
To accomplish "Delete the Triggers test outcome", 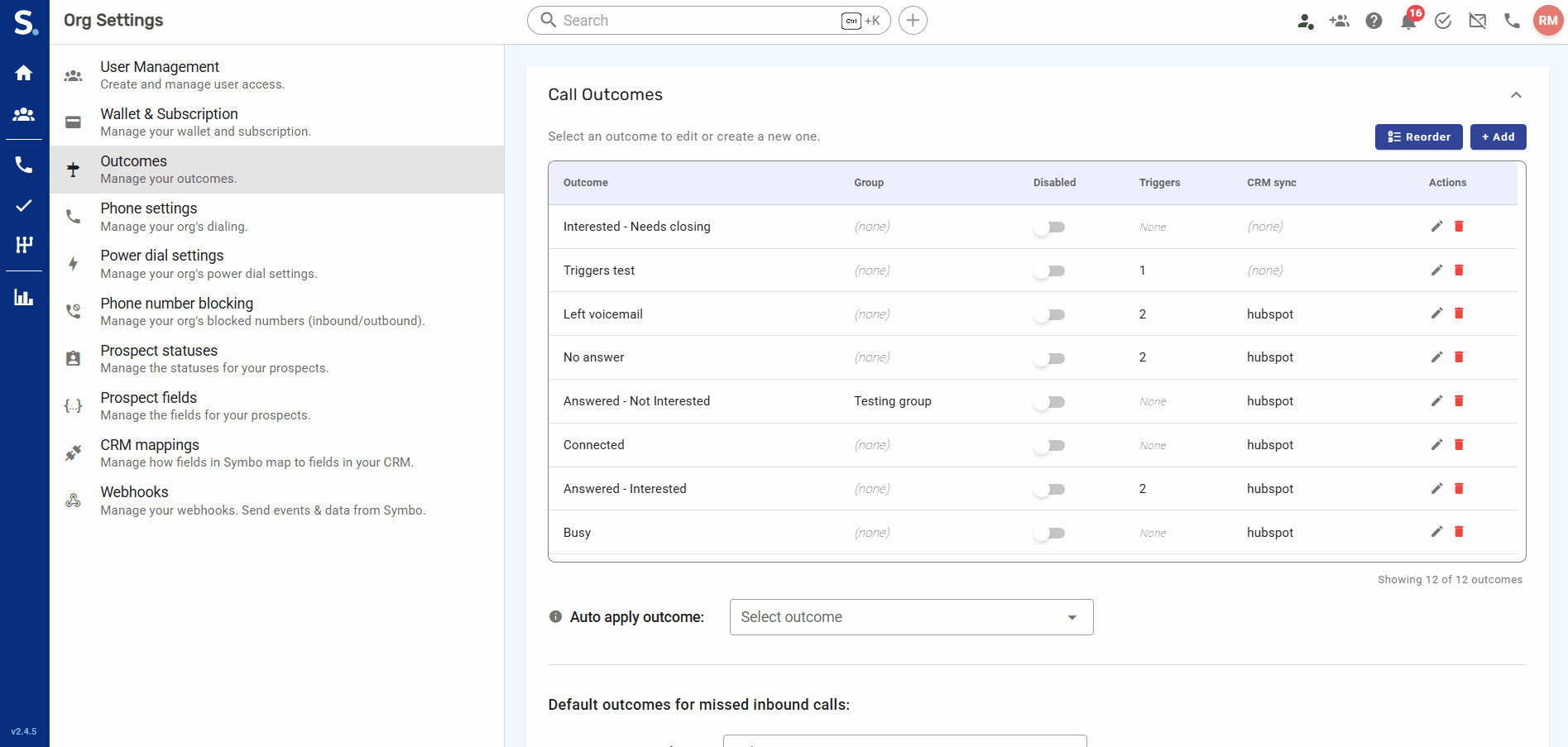I will tap(1459, 271).
